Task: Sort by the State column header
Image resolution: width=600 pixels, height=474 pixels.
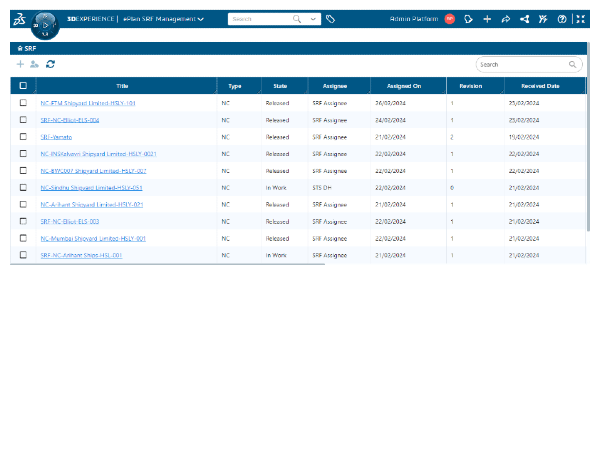Action: coord(280,86)
